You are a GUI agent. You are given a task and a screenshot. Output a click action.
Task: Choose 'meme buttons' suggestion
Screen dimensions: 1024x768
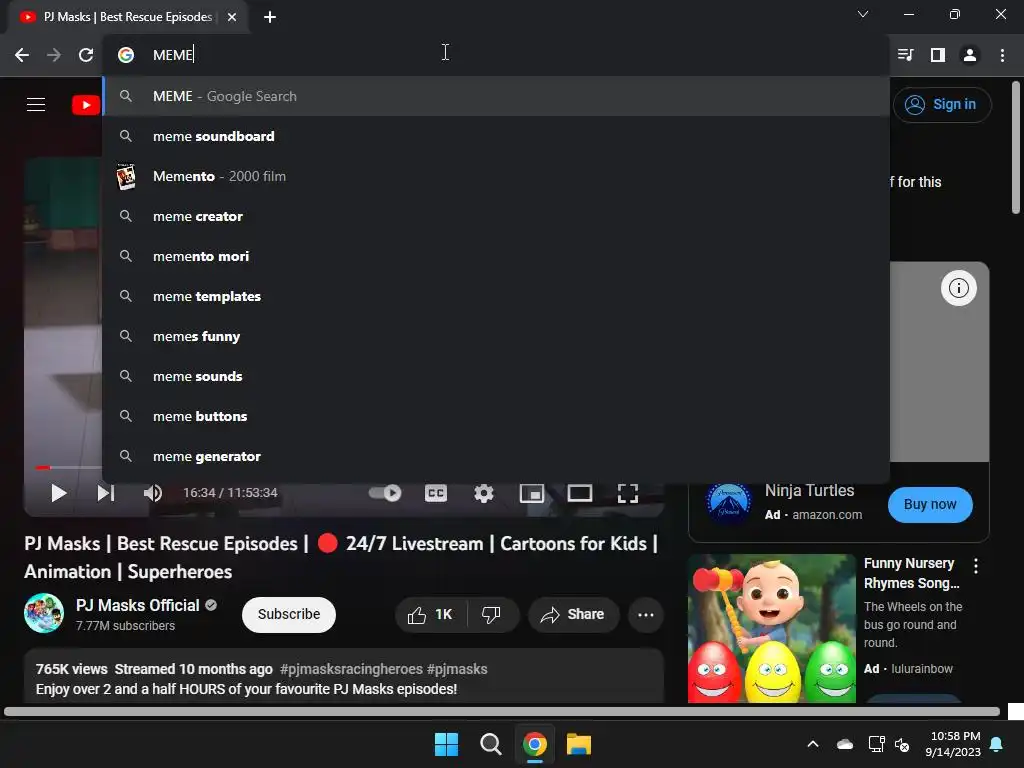point(496,416)
